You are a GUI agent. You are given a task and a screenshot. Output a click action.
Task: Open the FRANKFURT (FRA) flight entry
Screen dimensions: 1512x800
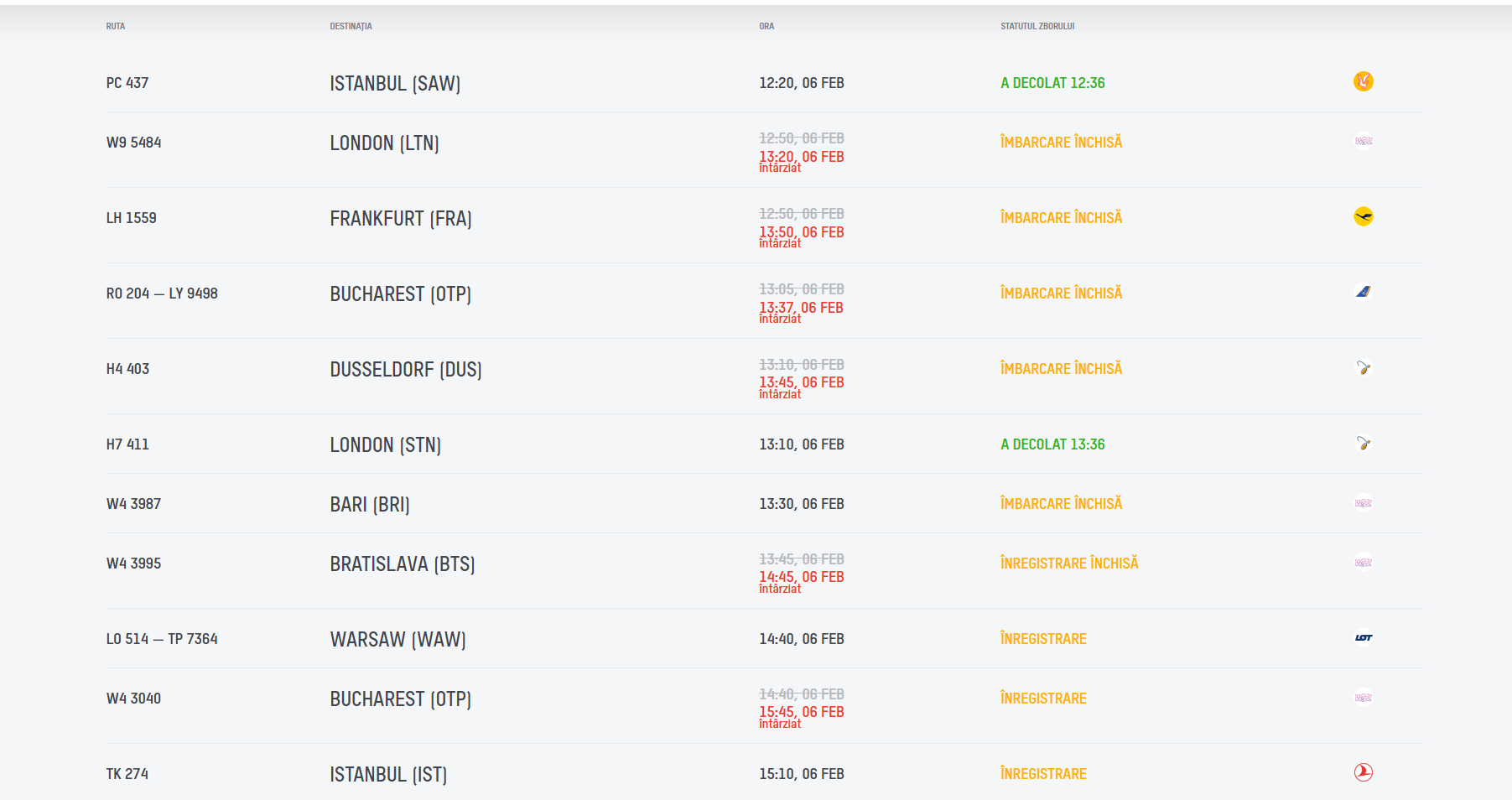click(x=401, y=218)
